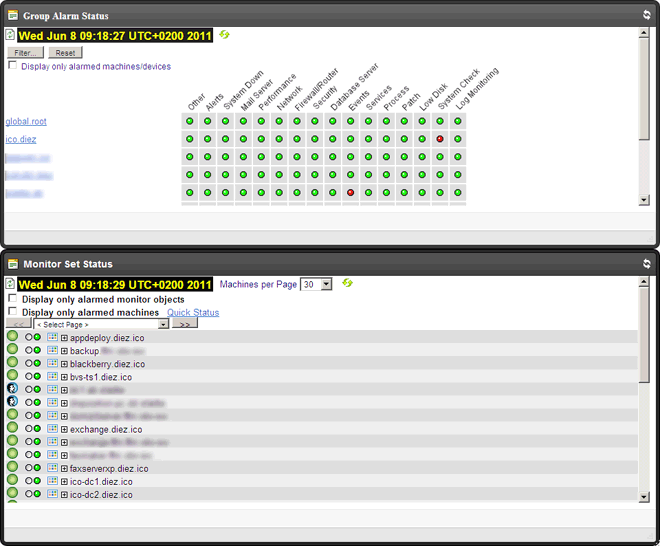Expand exchange.diez.ico tree node
This screenshot has width=660, height=546.
pyautogui.click(x=64, y=429)
